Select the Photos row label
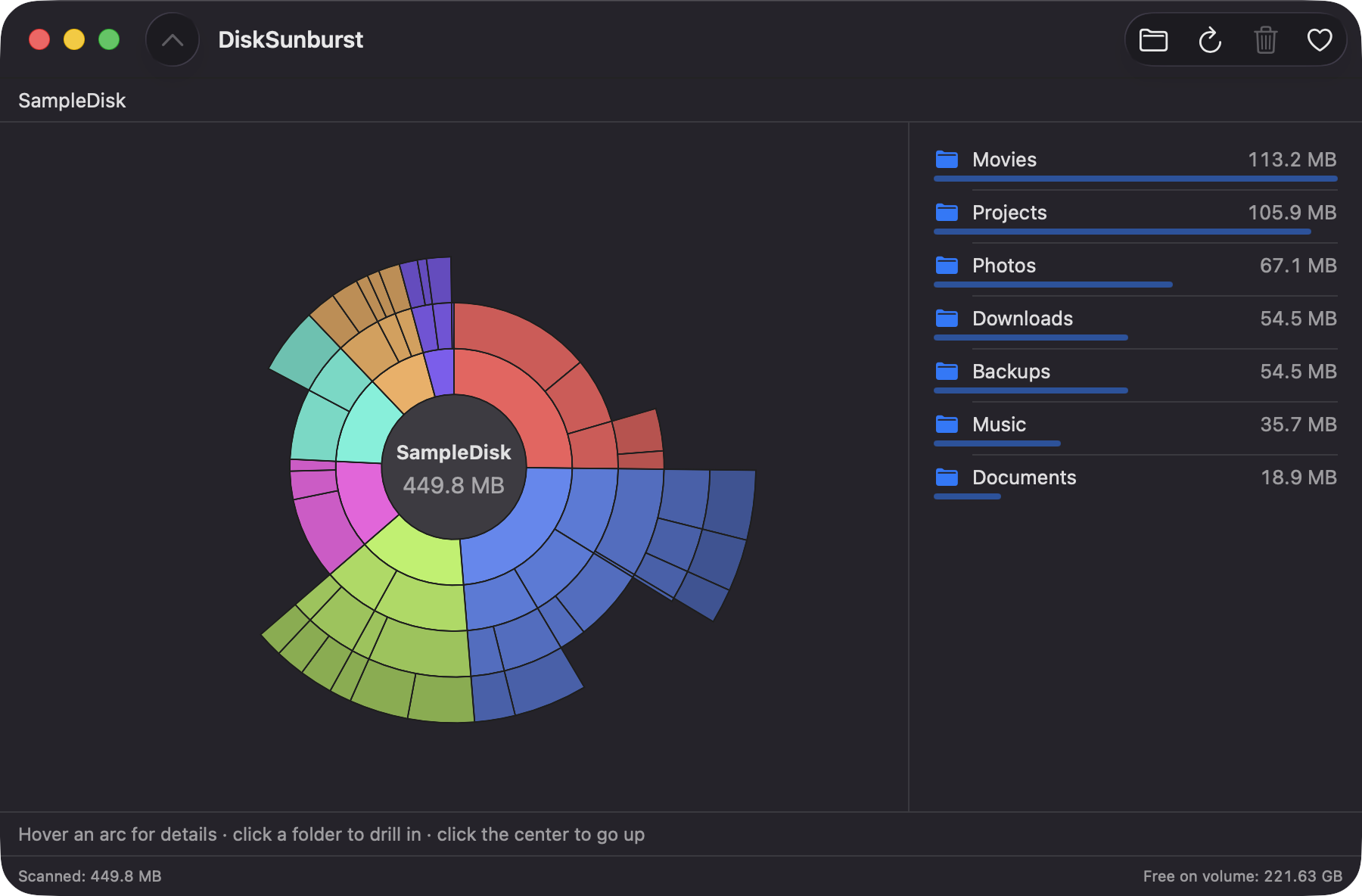Screen dimensions: 1362x896 [x=1004, y=266]
